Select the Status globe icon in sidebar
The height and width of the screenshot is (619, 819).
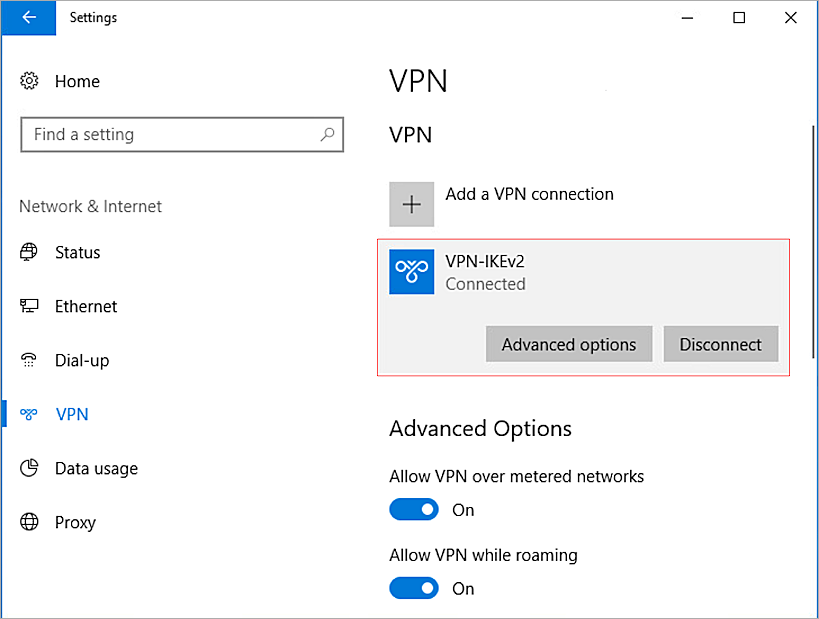[28, 252]
